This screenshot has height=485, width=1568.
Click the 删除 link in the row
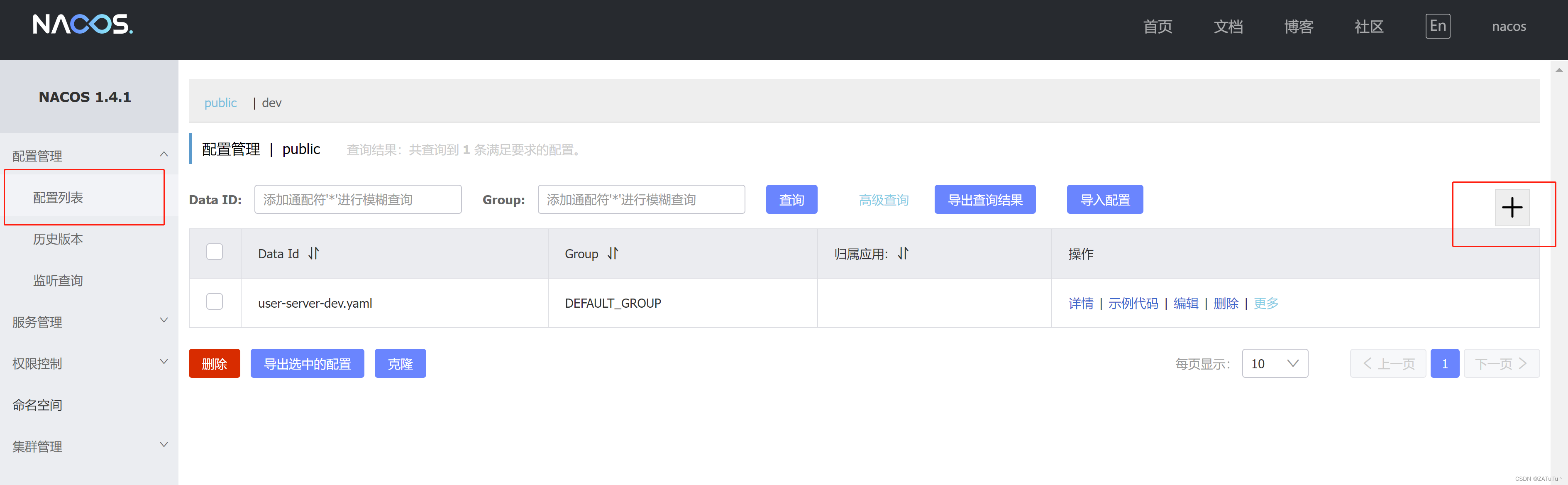[1226, 303]
